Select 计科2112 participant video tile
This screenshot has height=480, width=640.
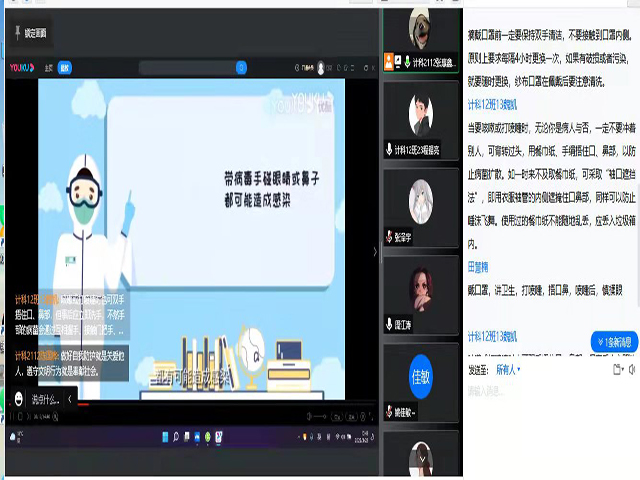(x=421, y=40)
